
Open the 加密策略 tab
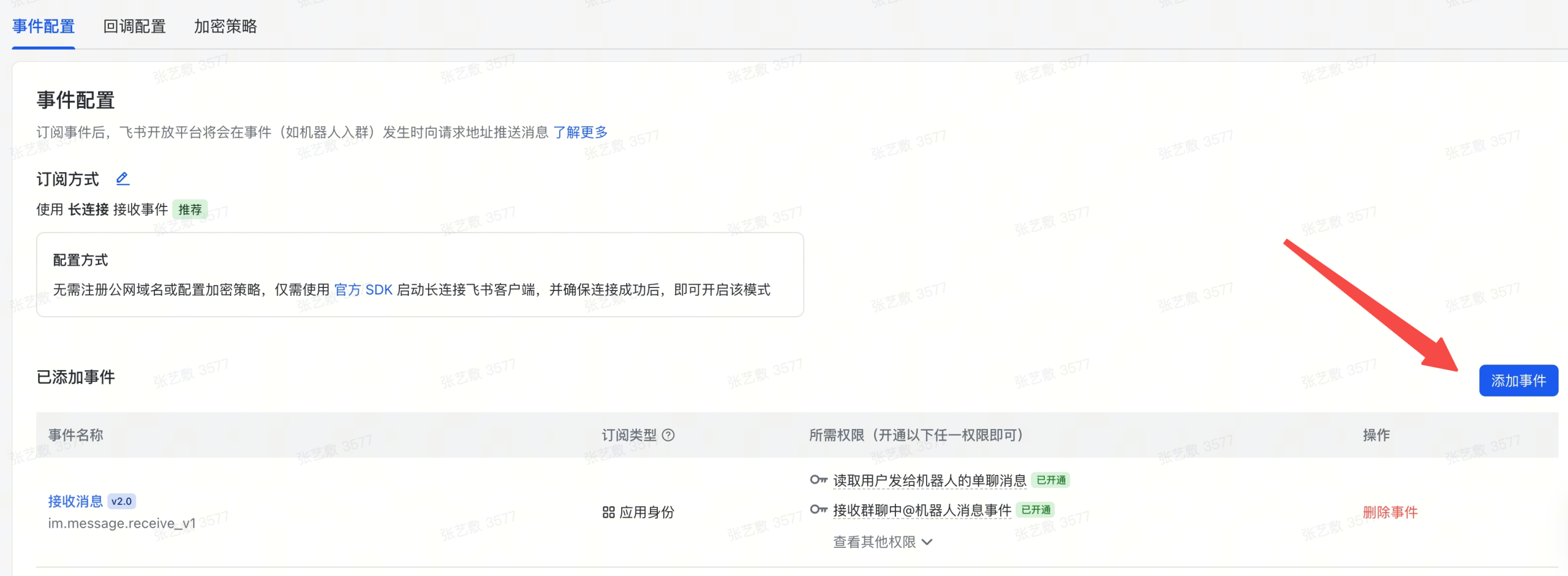click(x=226, y=26)
